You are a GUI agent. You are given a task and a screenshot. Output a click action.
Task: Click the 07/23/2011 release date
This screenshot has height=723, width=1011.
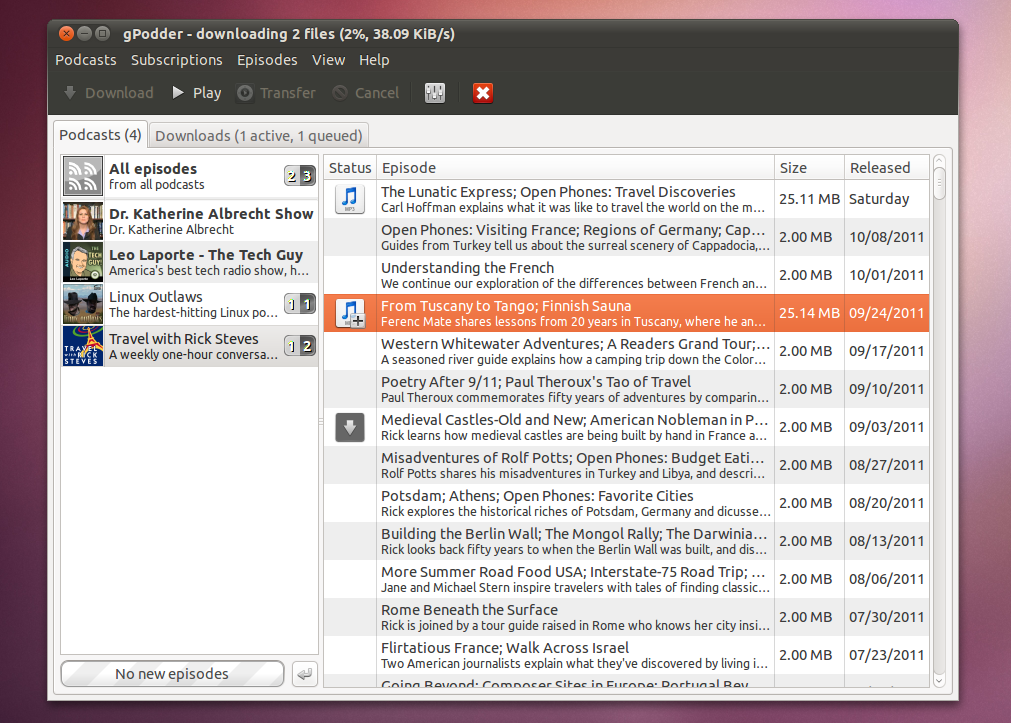click(x=887, y=655)
